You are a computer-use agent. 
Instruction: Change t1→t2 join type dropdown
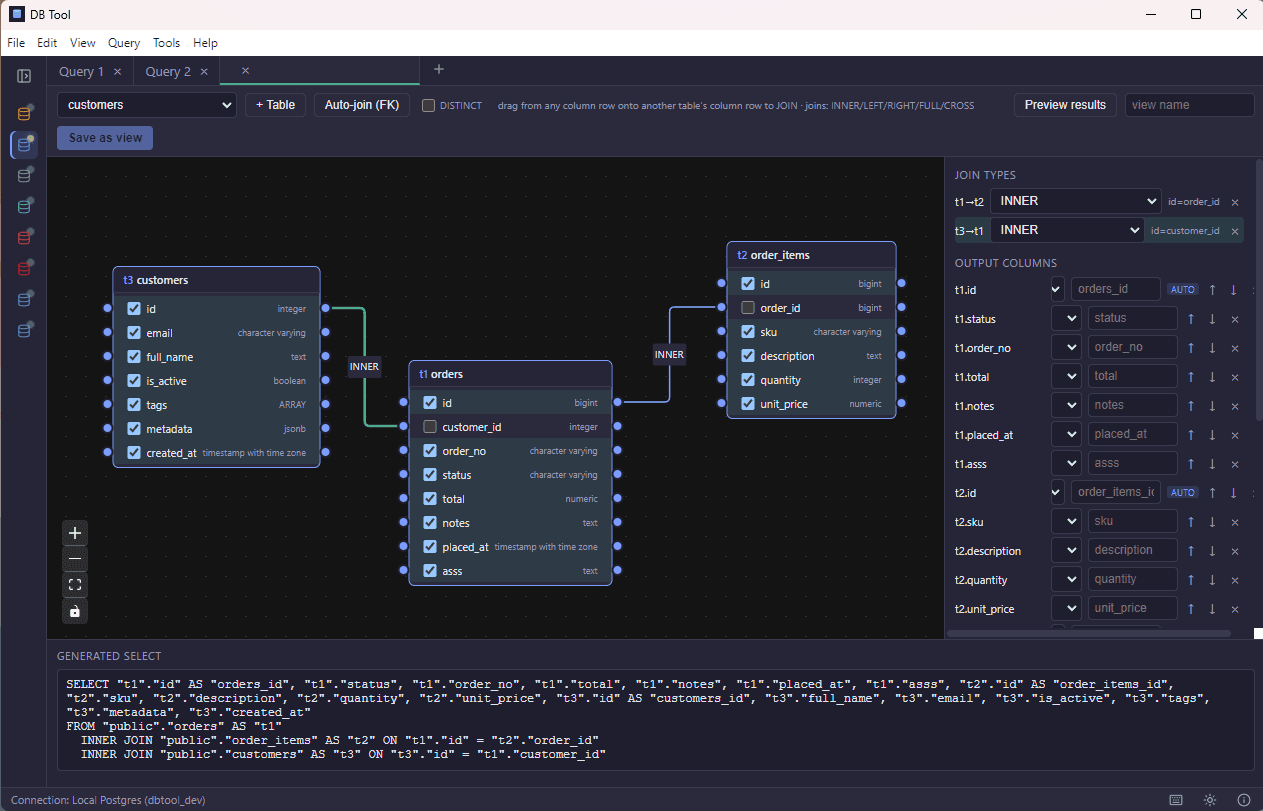[1075, 201]
